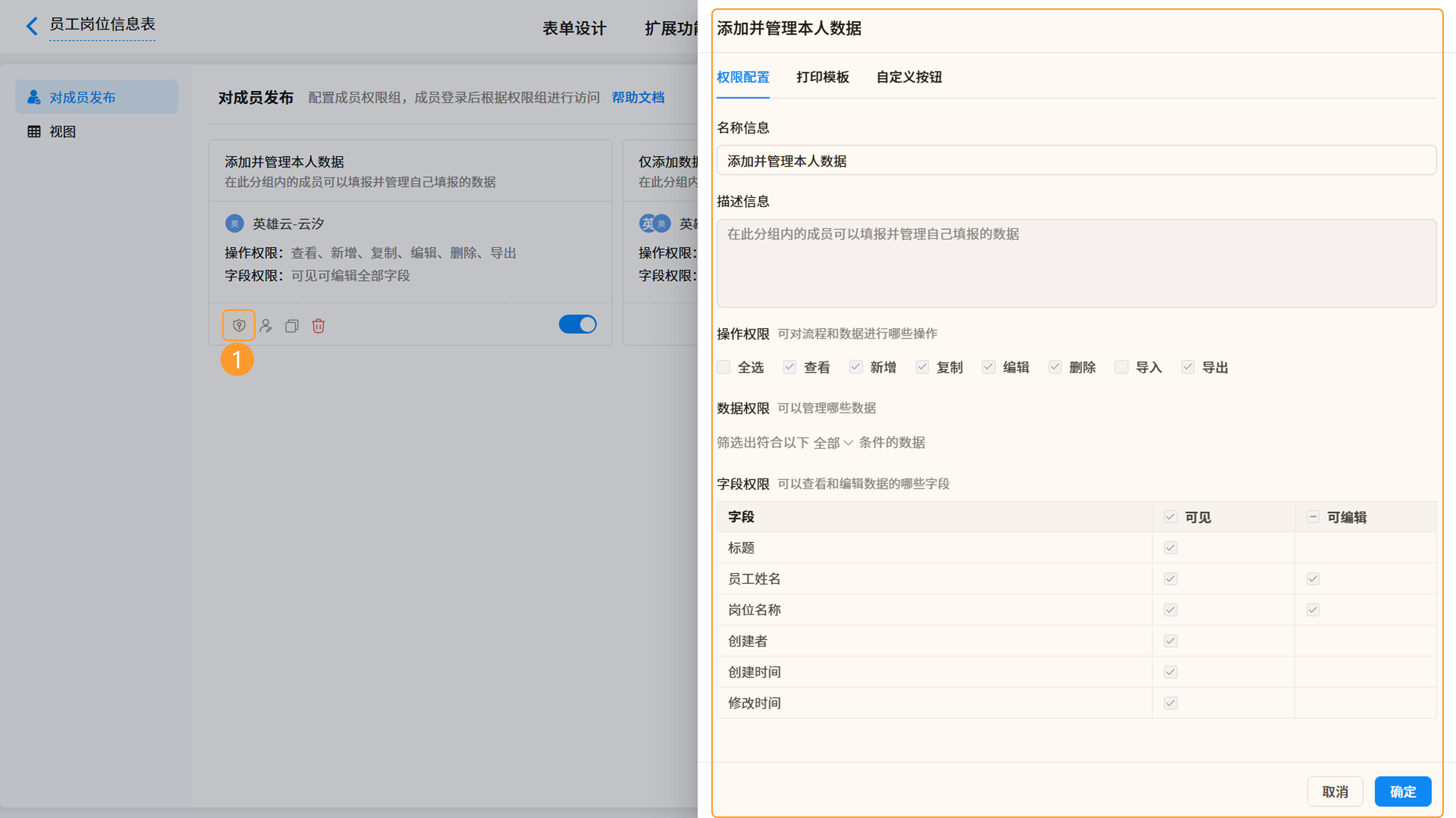Switch to the 打印模板 tab

pyautogui.click(x=822, y=77)
